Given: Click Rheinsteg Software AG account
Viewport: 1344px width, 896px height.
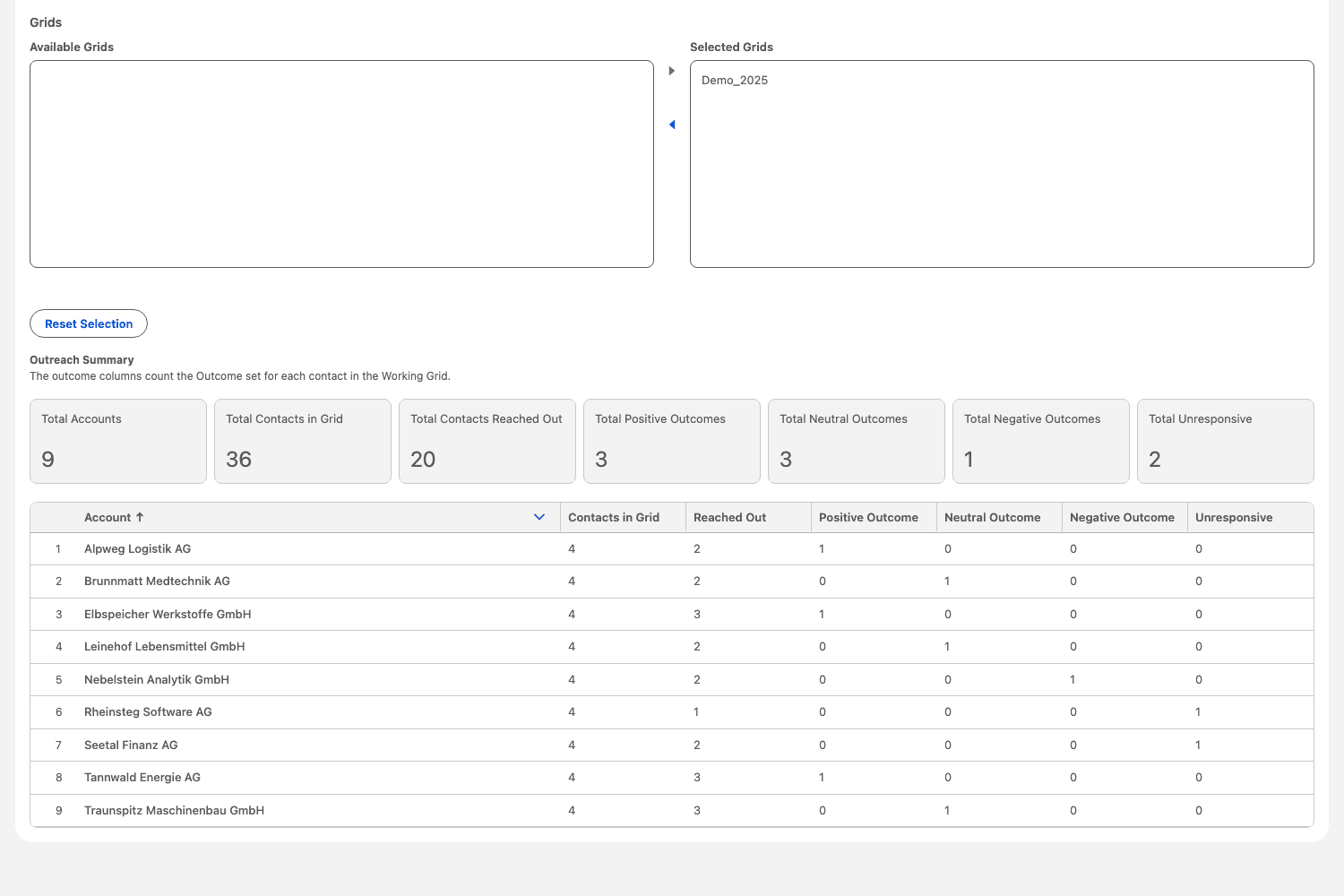Looking at the screenshot, I should click(x=148, y=712).
